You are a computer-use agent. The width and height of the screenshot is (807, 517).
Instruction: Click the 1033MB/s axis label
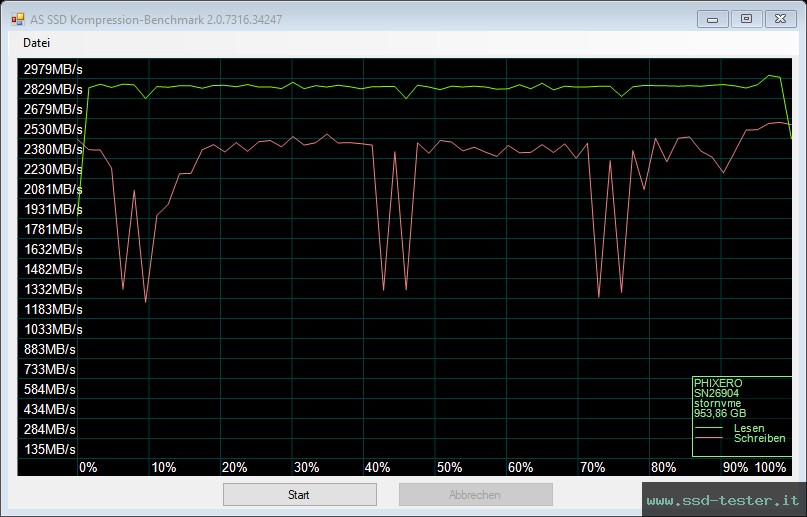(x=53, y=329)
